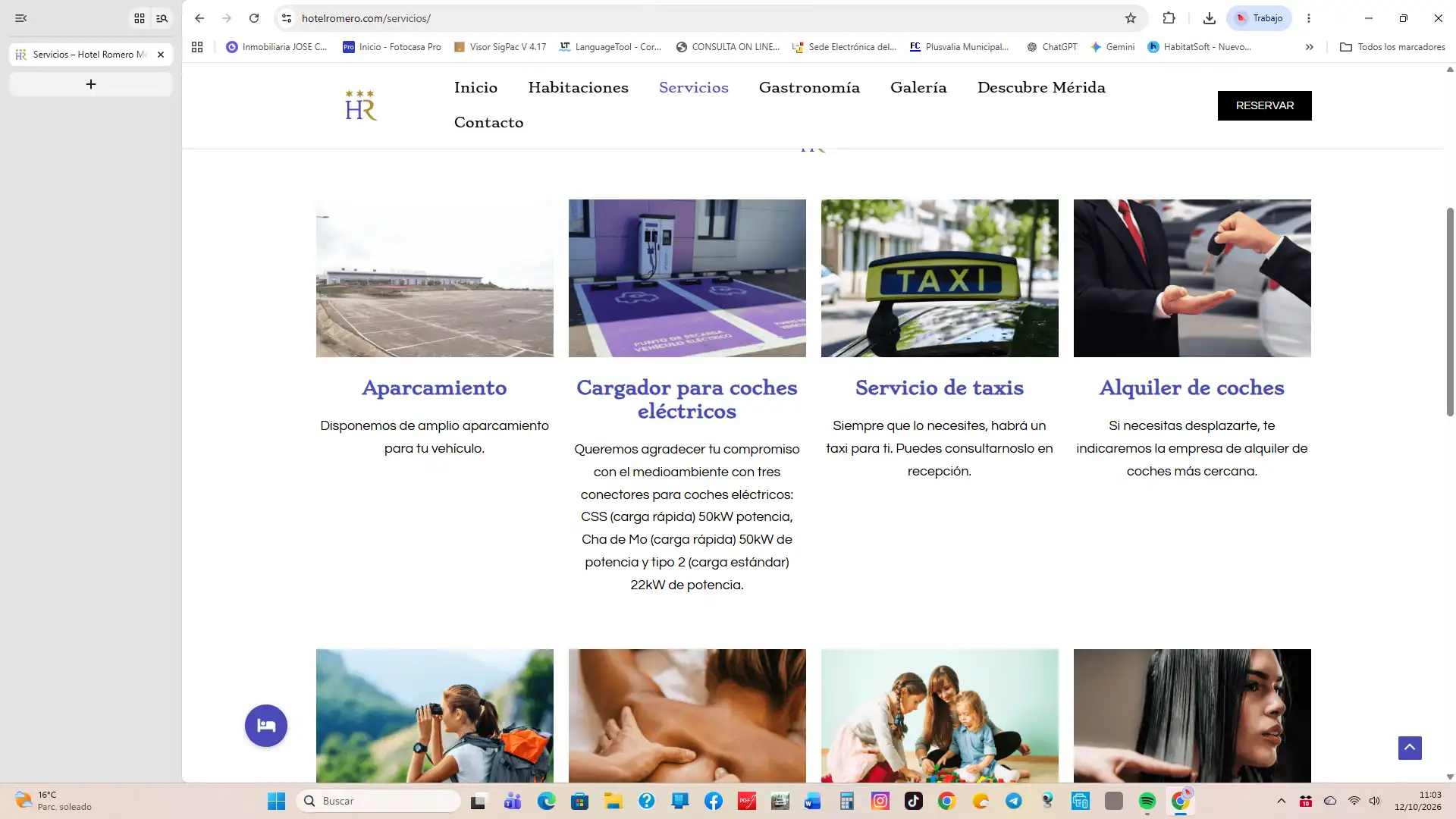Open the ChatGPT bookmark
1456x819 pixels.
coord(1052,47)
